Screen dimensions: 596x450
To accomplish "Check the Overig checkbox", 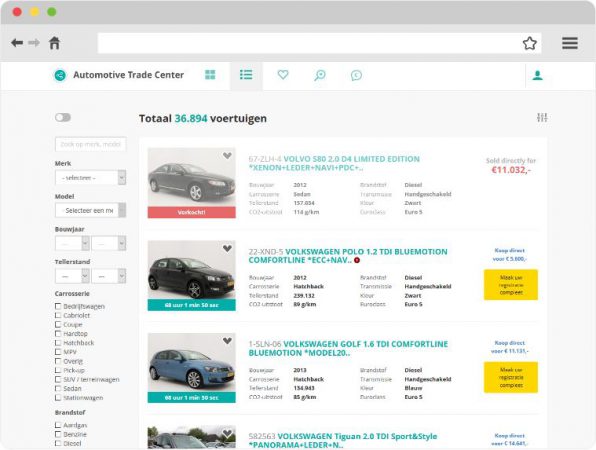I will (x=58, y=361).
